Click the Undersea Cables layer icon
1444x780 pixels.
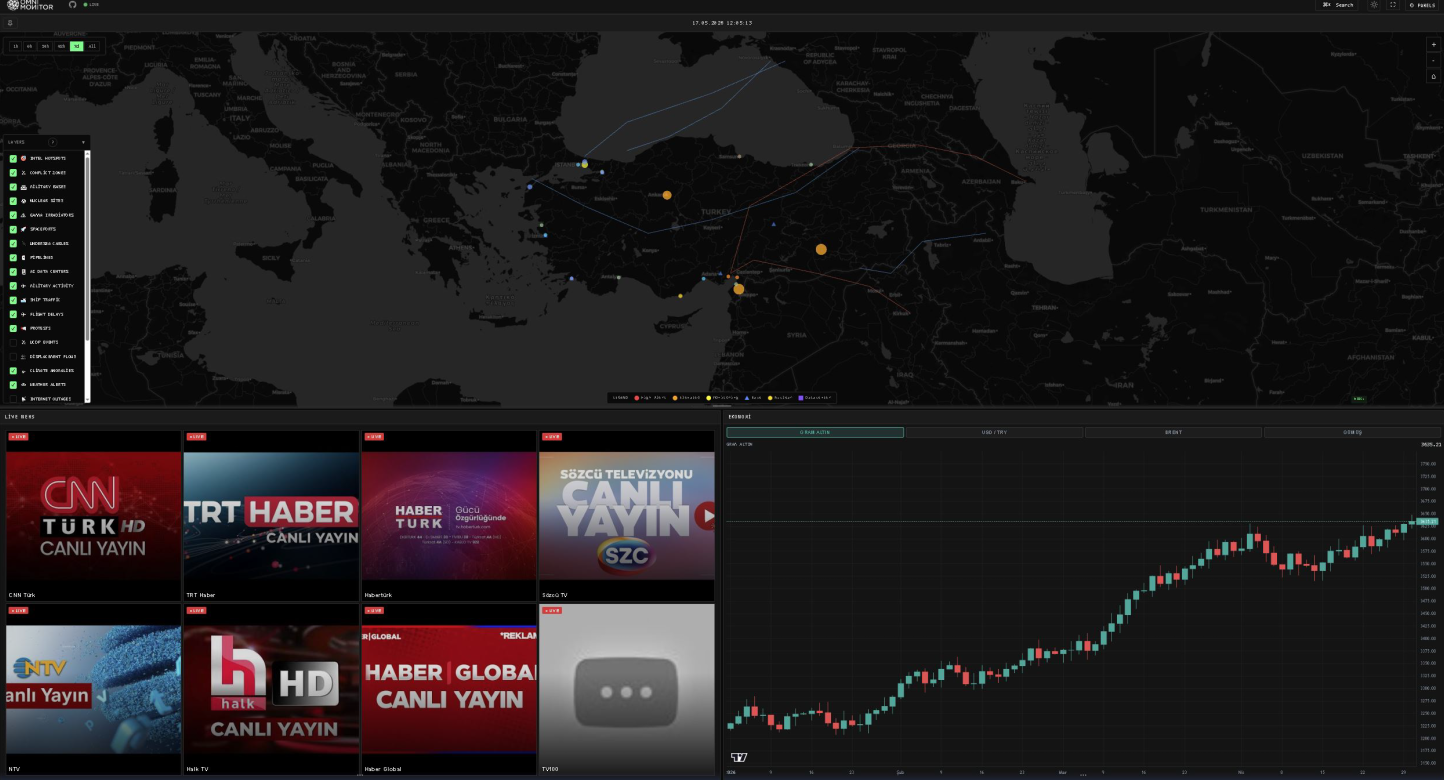[x=23, y=243]
